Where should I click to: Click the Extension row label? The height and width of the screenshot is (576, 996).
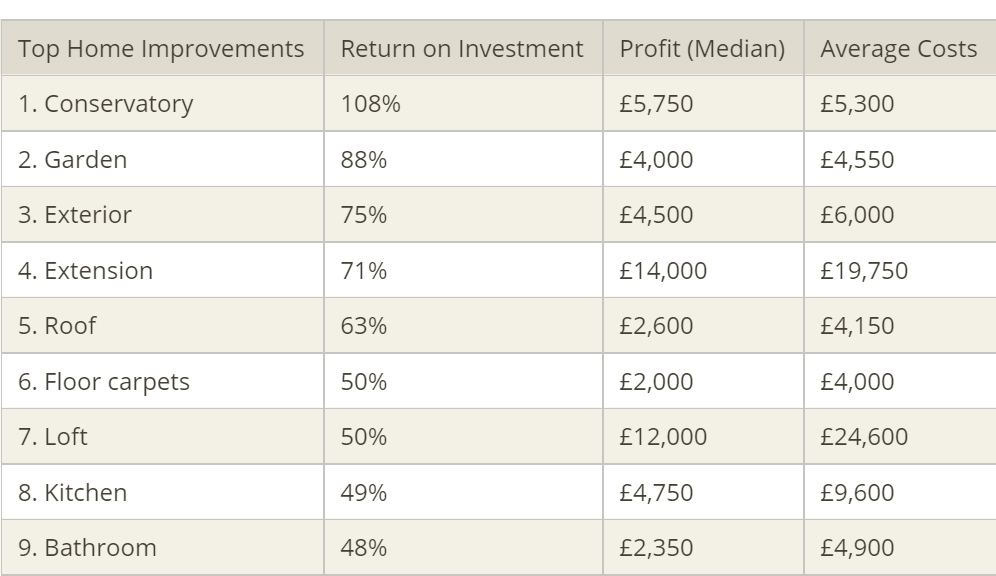click(85, 271)
